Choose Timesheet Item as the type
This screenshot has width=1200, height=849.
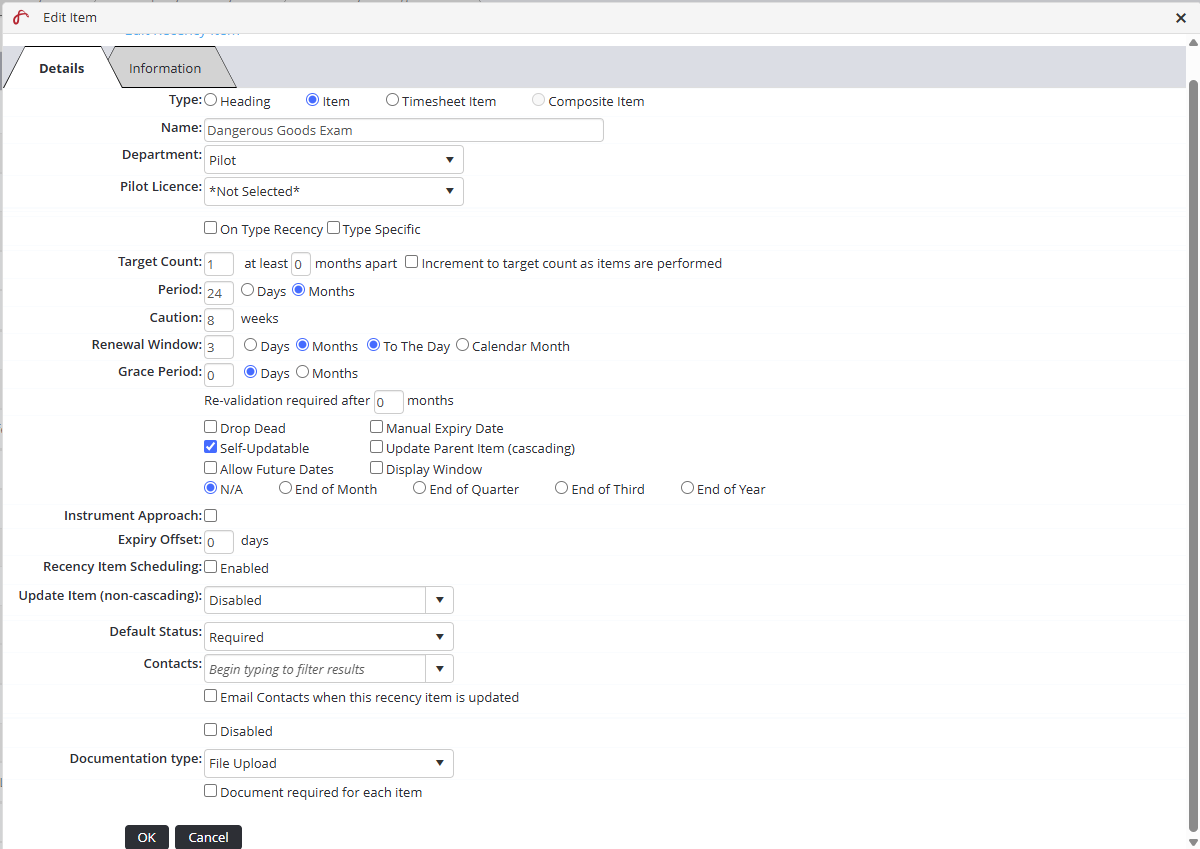pos(393,100)
